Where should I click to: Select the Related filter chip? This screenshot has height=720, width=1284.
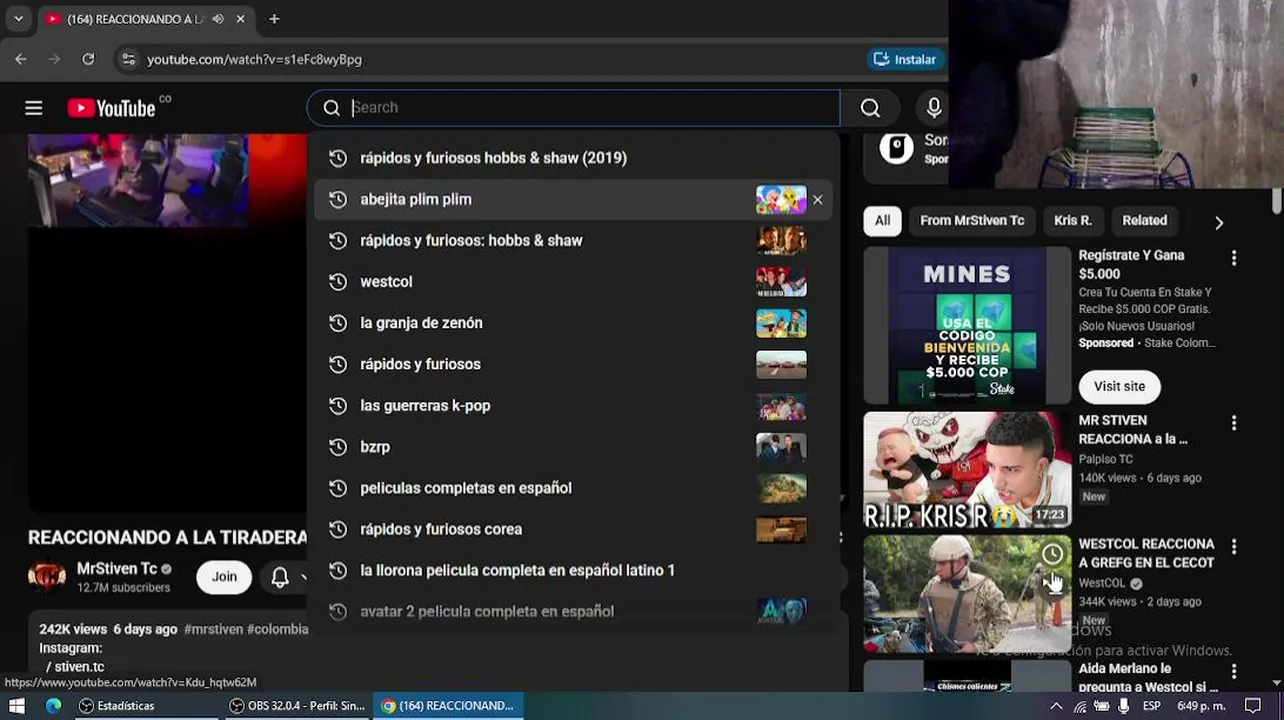coord(1144,220)
